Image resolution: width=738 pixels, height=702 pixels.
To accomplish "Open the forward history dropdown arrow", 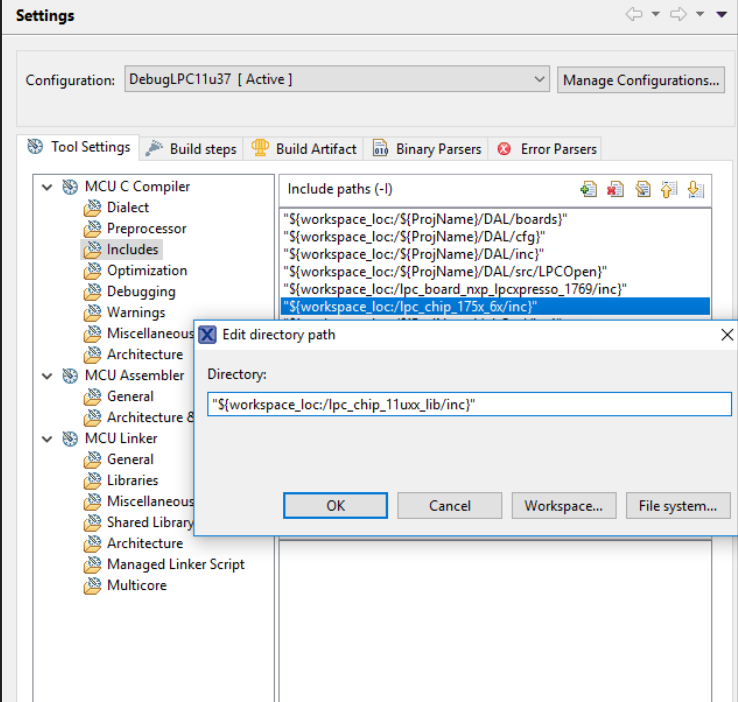I will (700, 14).
